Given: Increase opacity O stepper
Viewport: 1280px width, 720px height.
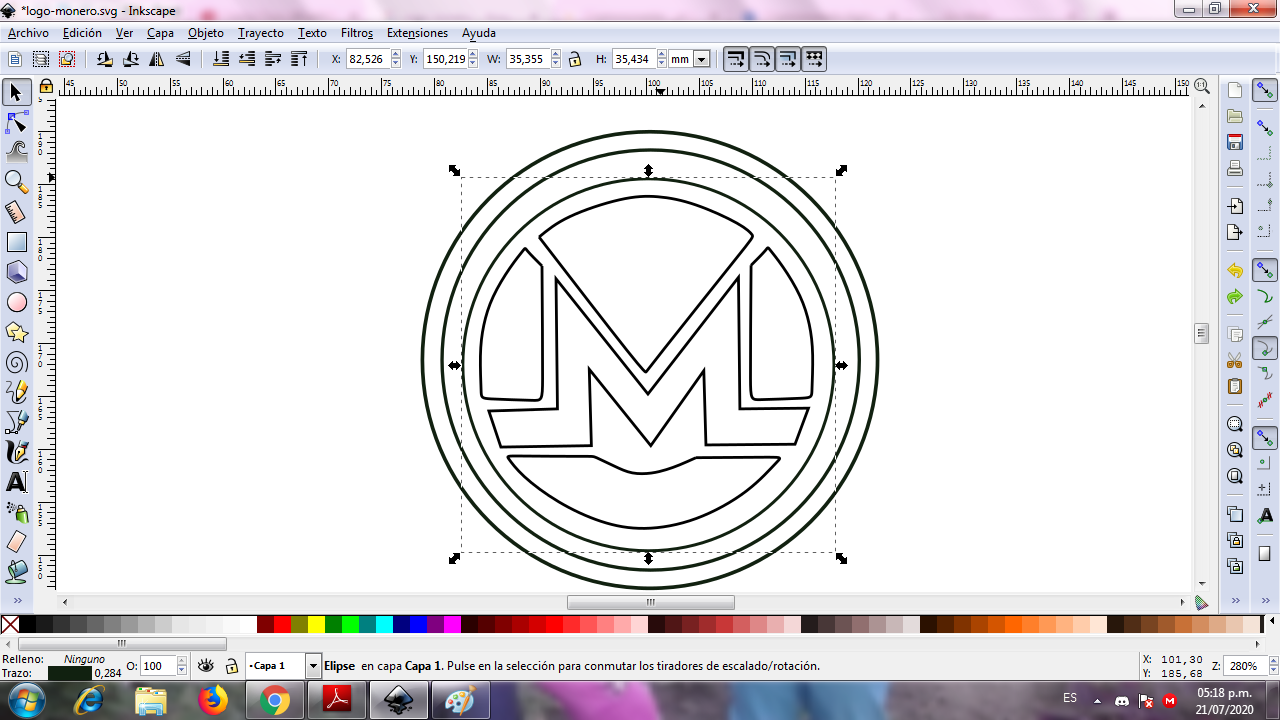Looking at the screenshot, I should (x=182, y=661).
